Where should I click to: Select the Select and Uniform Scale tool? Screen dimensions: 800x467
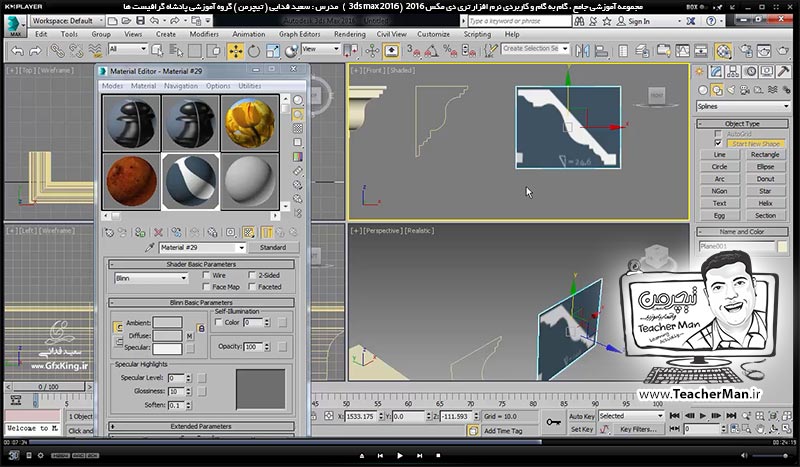[272, 51]
